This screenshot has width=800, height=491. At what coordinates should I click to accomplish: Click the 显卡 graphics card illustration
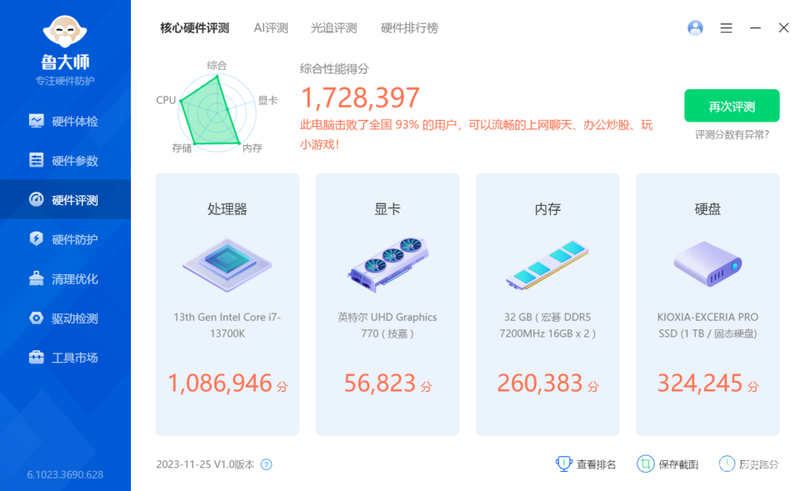[x=387, y=264]
